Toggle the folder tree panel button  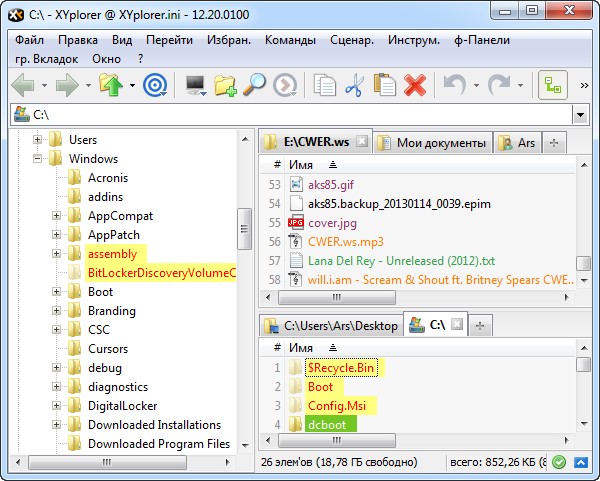pyautogui.click(x=551, y=86)
